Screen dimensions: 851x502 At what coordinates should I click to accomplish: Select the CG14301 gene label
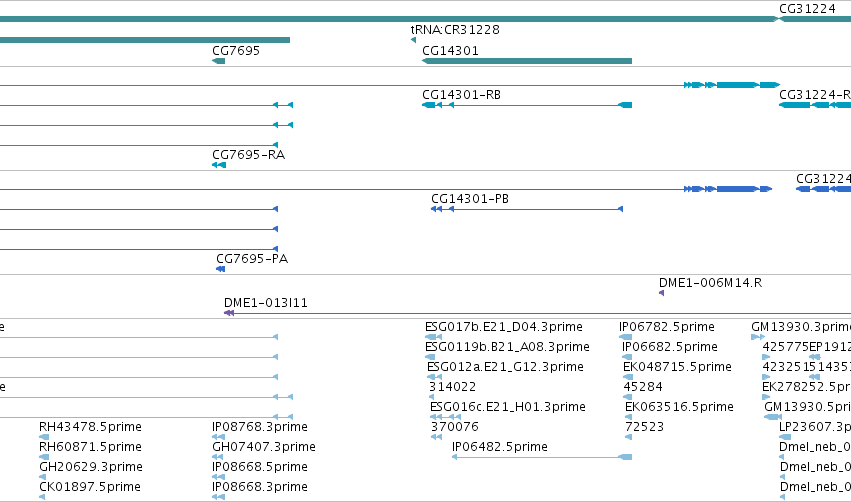coord(450,50)
